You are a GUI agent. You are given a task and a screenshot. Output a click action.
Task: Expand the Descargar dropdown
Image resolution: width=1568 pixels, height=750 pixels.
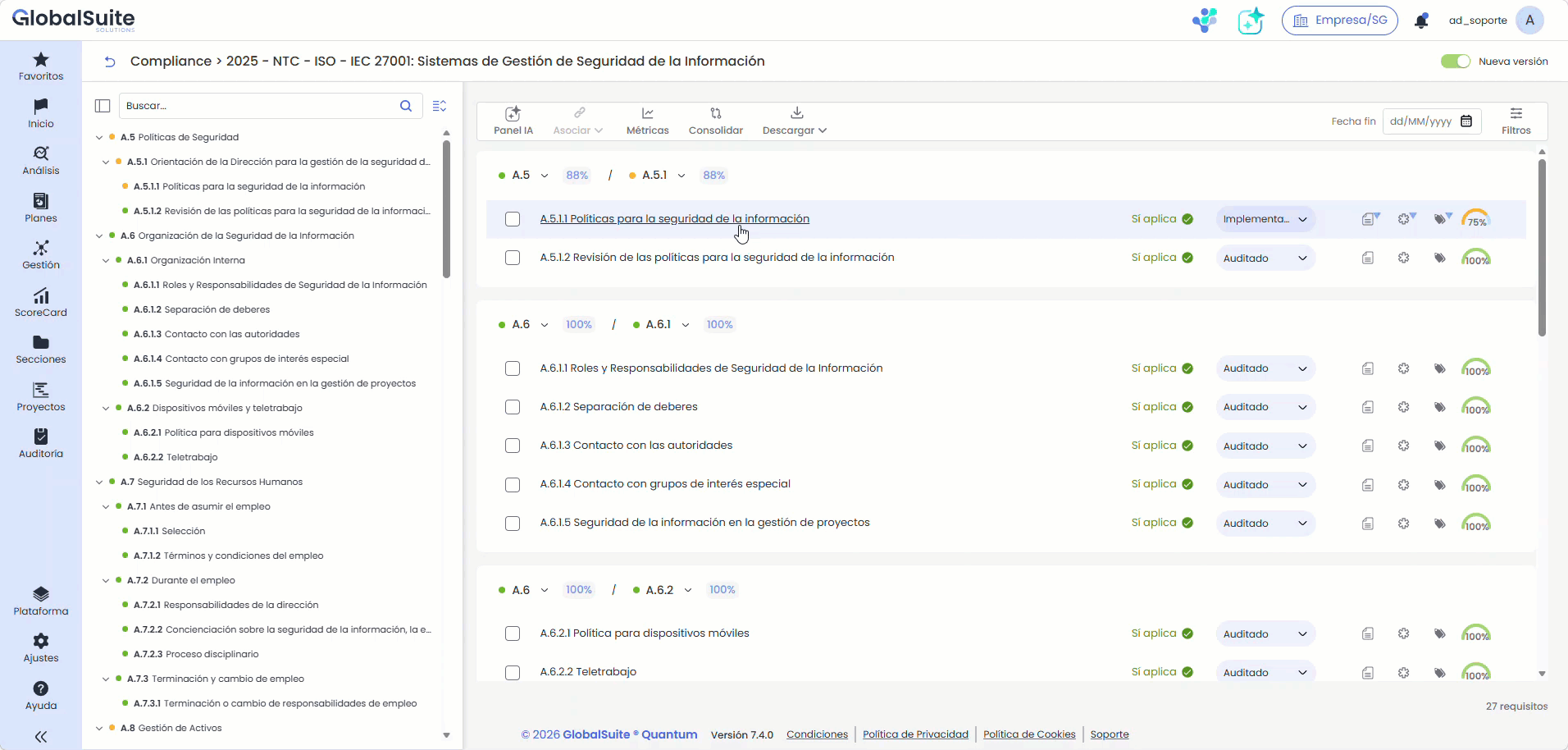click(x=795, y=121)
